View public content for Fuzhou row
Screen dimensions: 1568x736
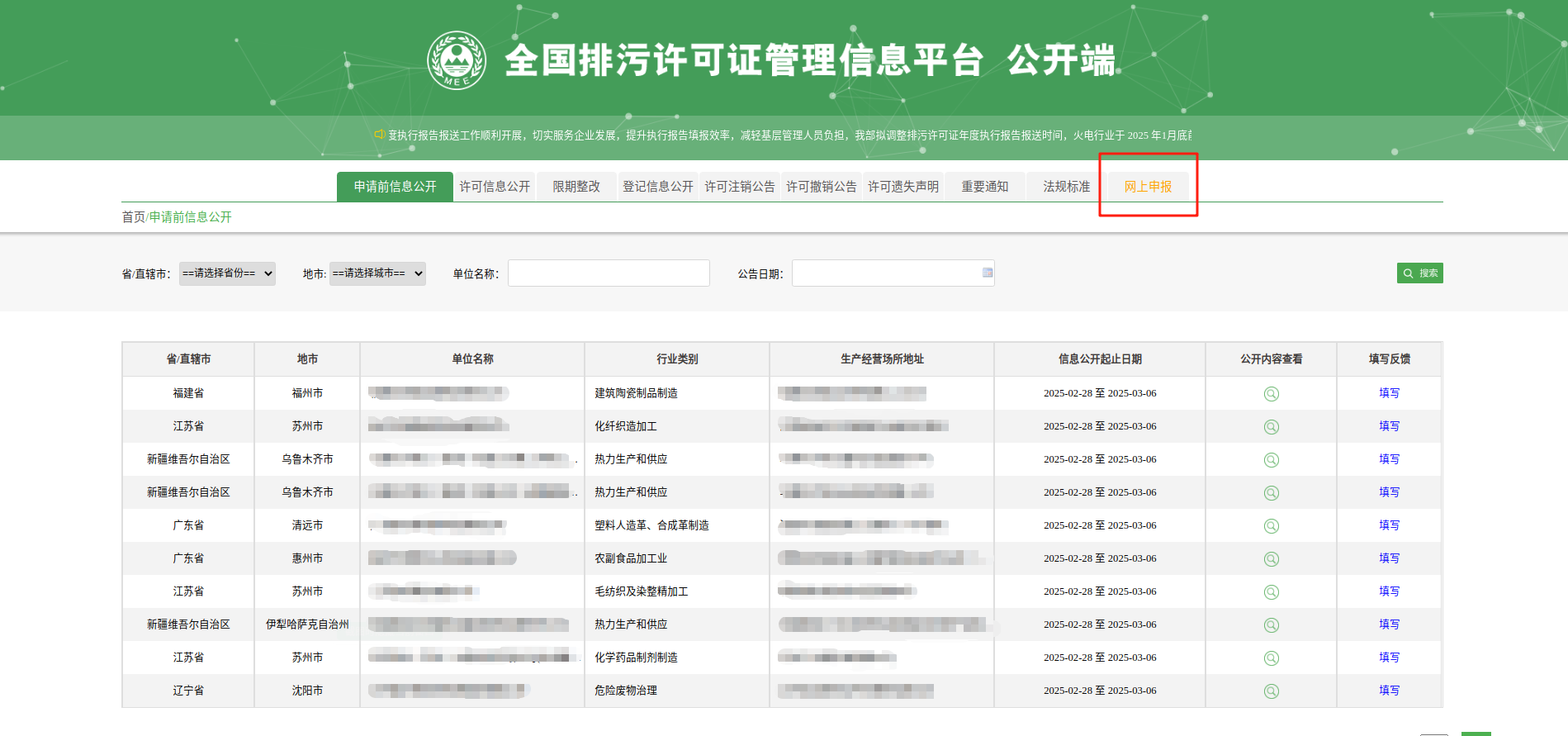1271,394
